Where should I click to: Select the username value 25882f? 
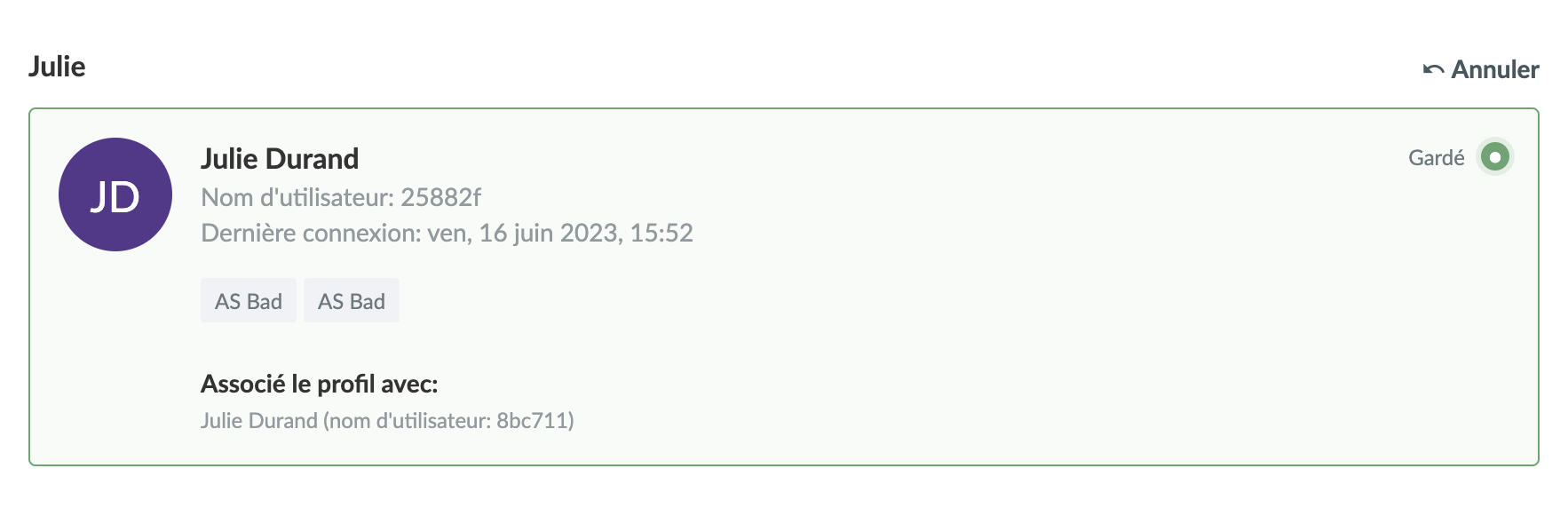(x=440, y=197)
